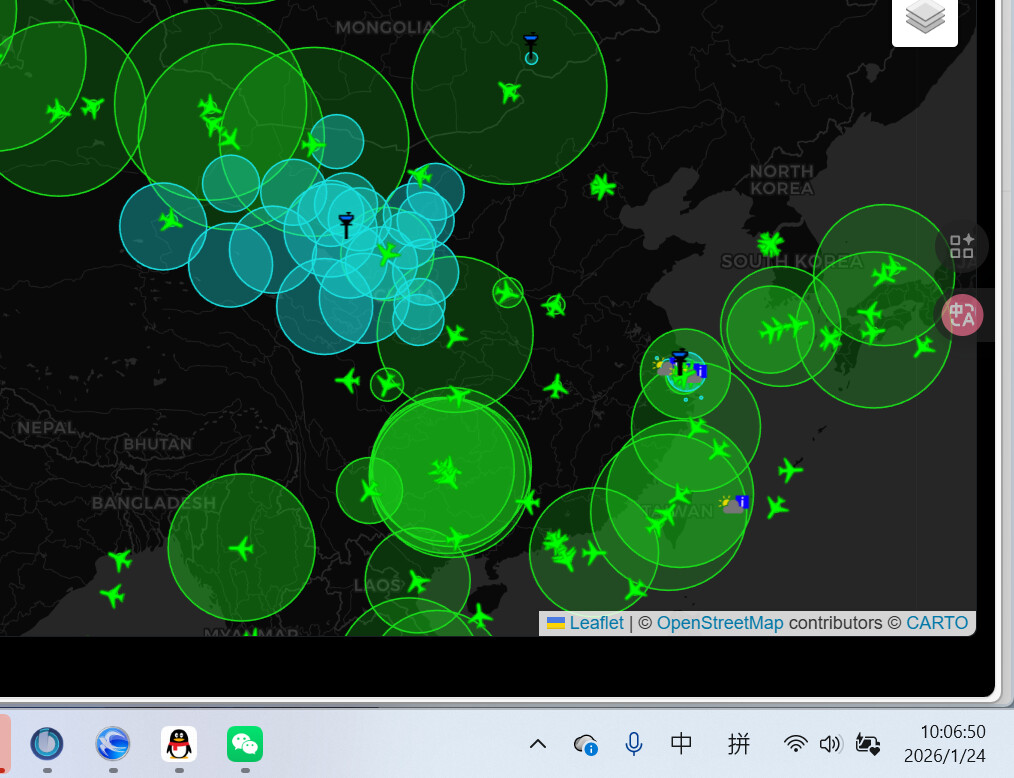Open the Wi-Fi network flyout

pyautogui.click(x=796, y=743)
